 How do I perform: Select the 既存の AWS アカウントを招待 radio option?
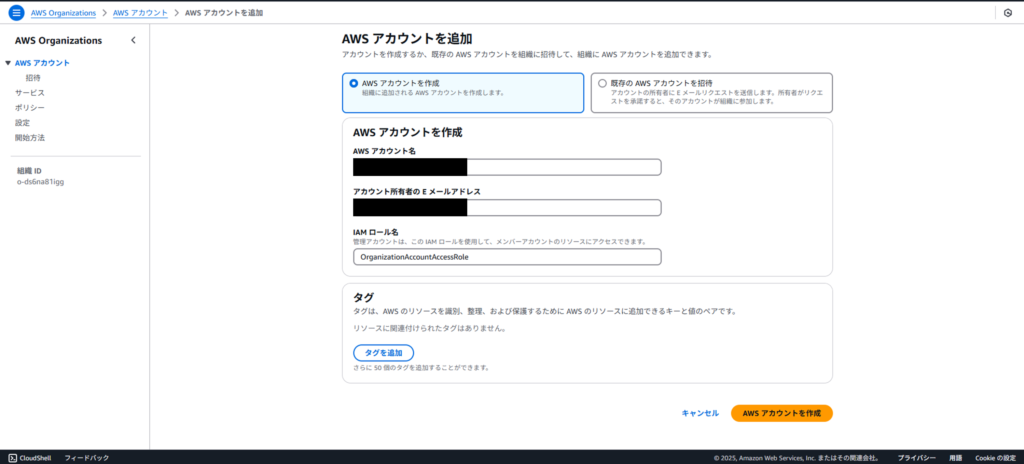pos(602,84)
